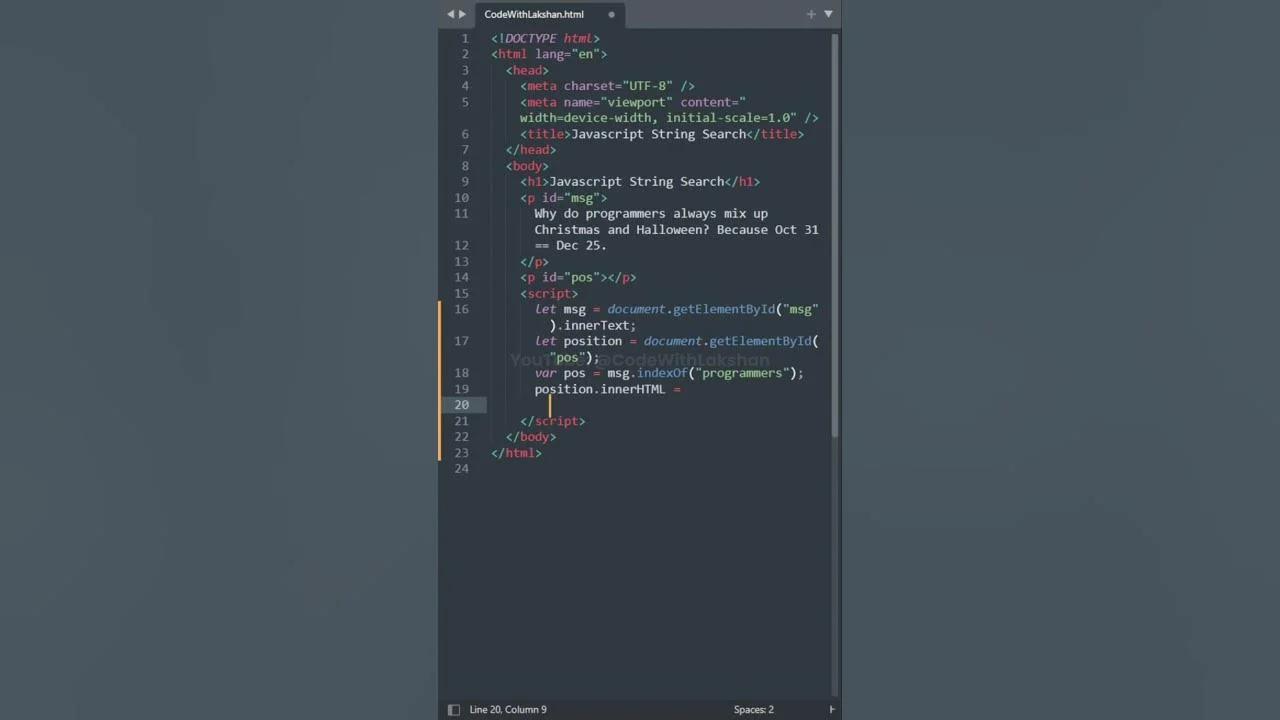Select the word programmers in the indexOf call
Viewport: 1280px width, 720px height.
point(744,373)
